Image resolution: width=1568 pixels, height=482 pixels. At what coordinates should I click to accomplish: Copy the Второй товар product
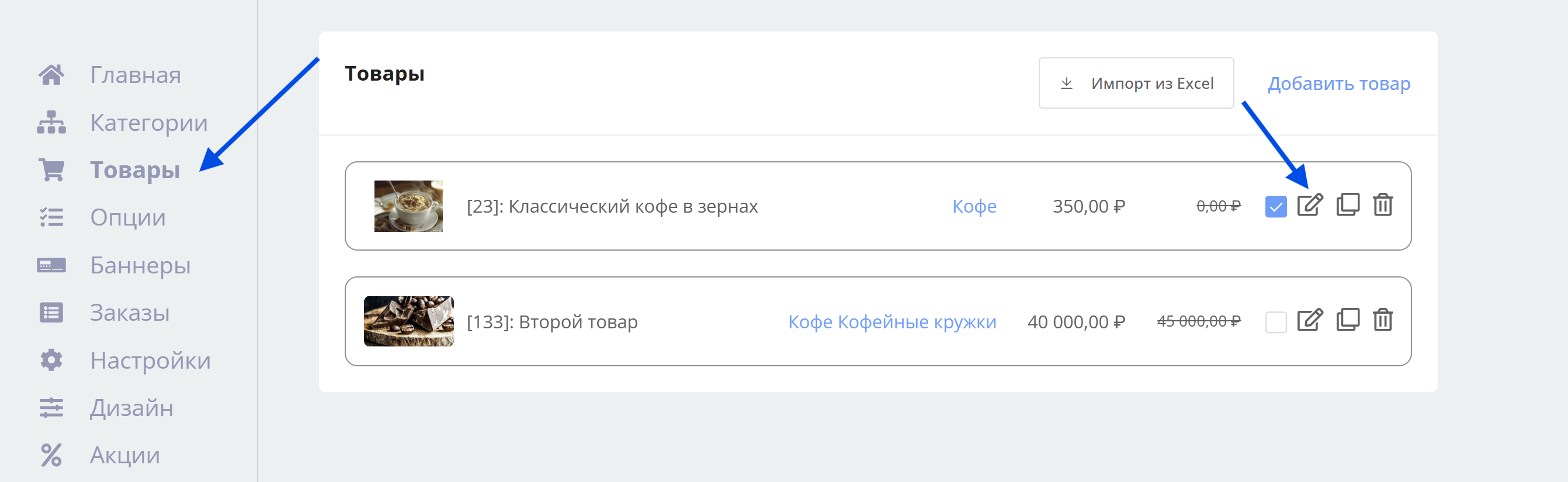coord(1348,321)
